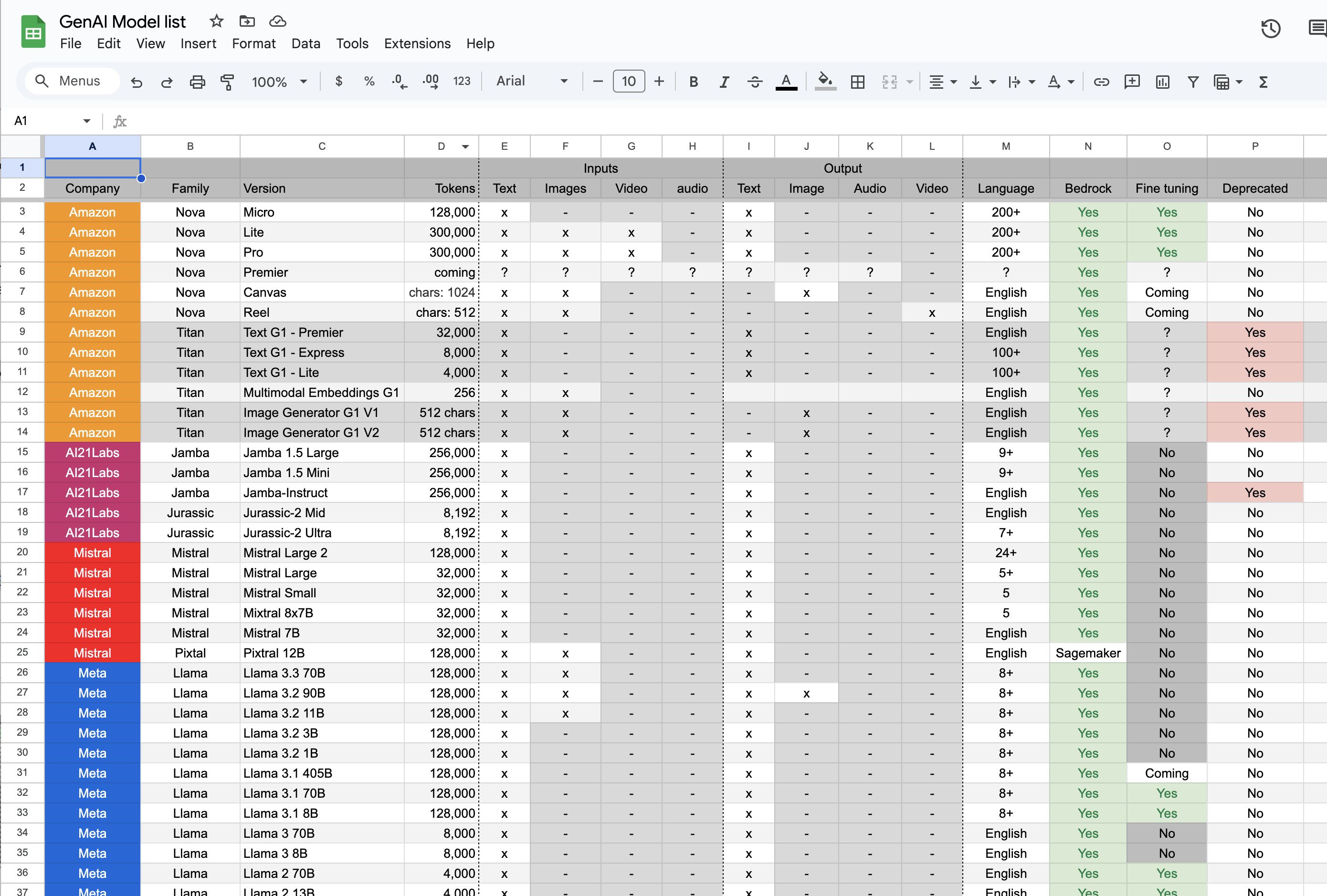Viewport: 1327px width, 896px height.
Task: Open the Extensions menu
Action: pyautogui.click(x=417, y=43)
